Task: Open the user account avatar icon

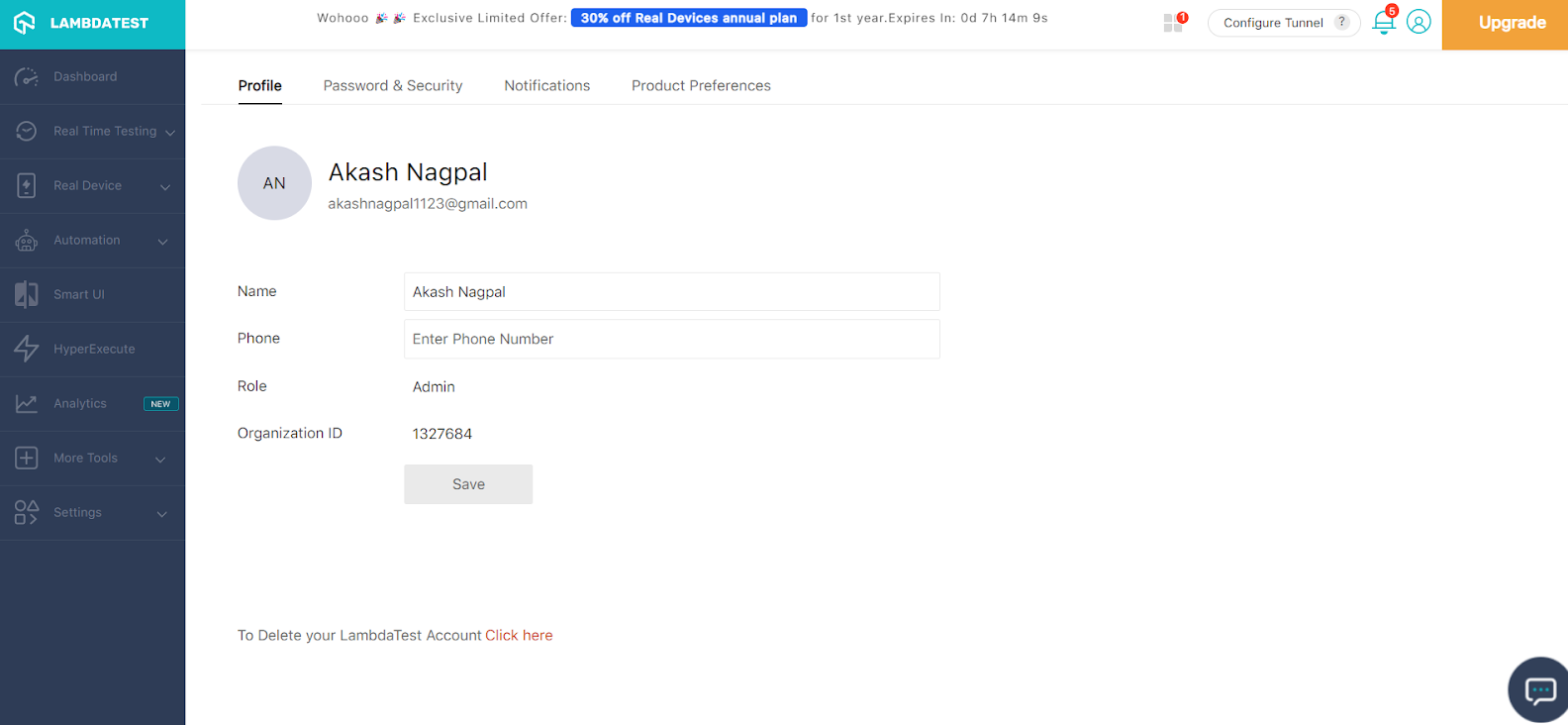Action: point(1419,22)
